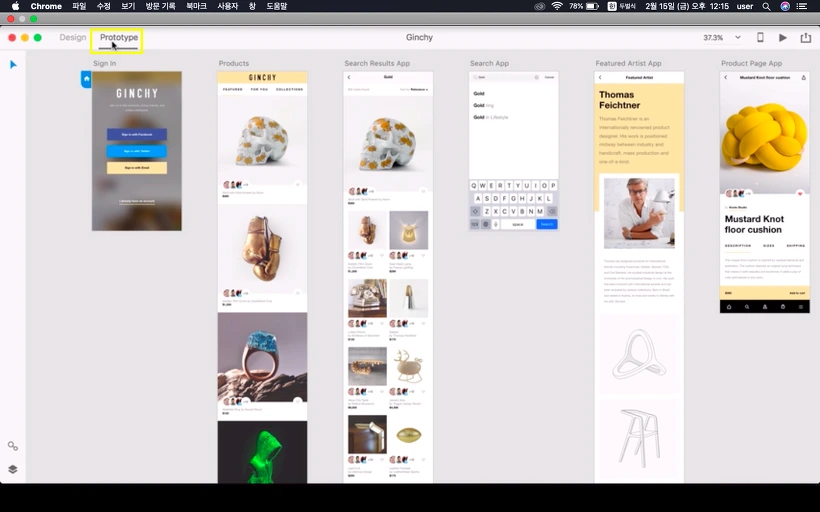Select Gold ring suggestion in Search App
The width and height of the screenshot is (820, 512).
[483, 106]
